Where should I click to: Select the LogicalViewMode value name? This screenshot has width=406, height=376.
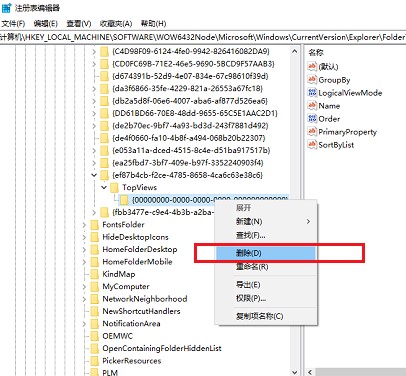click(350, 93)
